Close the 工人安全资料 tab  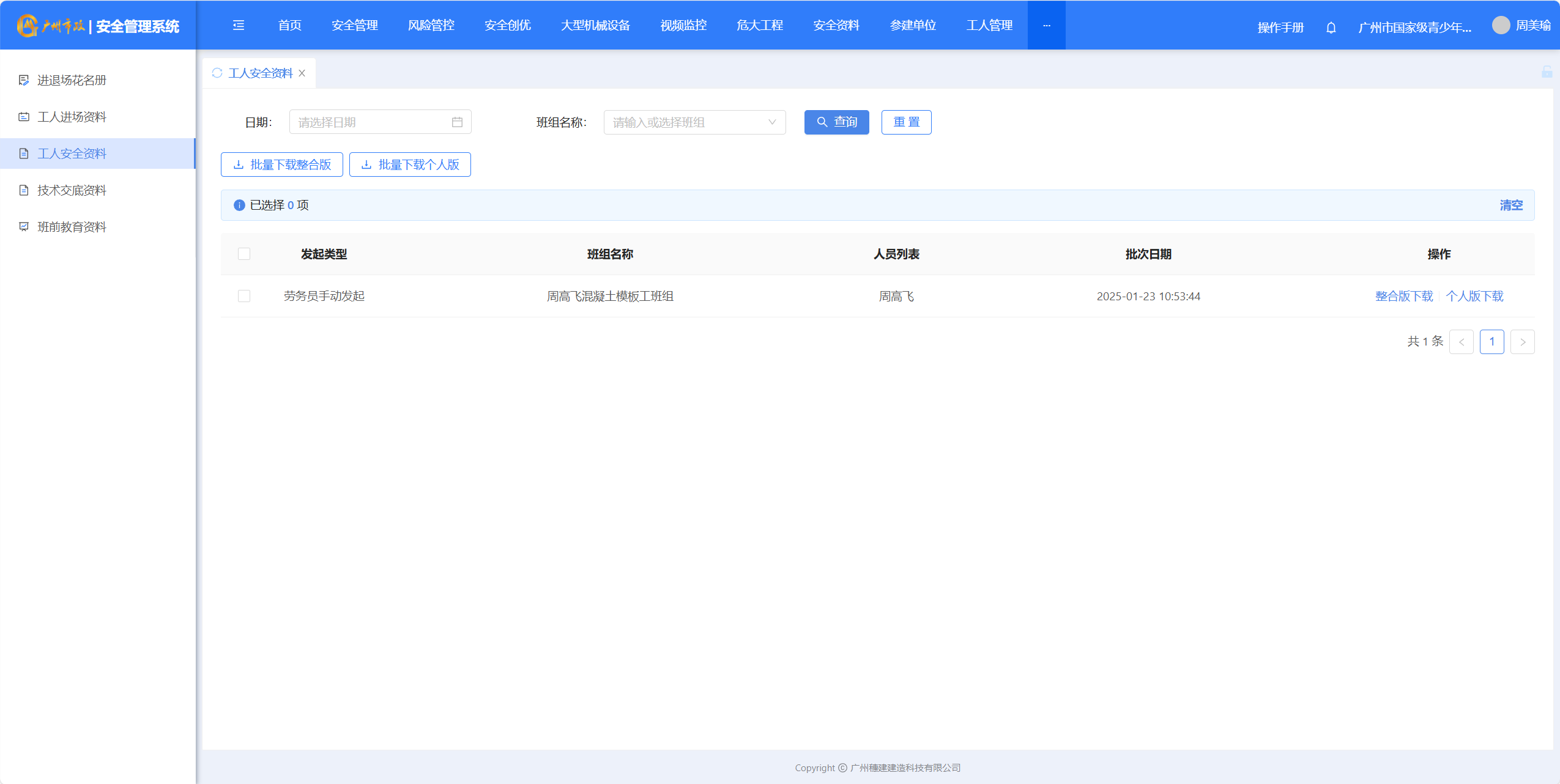(302, 73)
